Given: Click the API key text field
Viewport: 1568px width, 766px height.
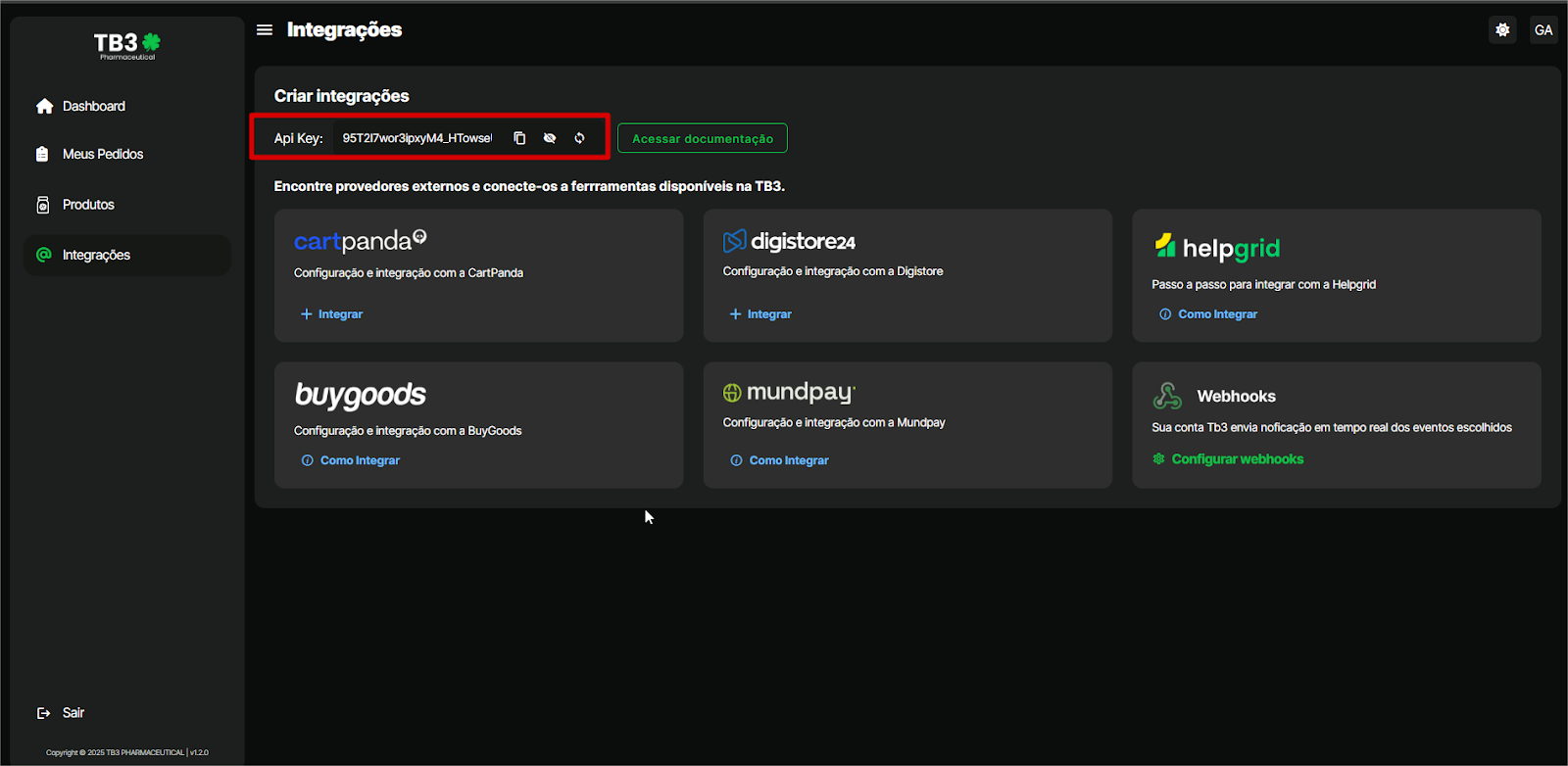Looking at the screenshot, I should (416, 138).
